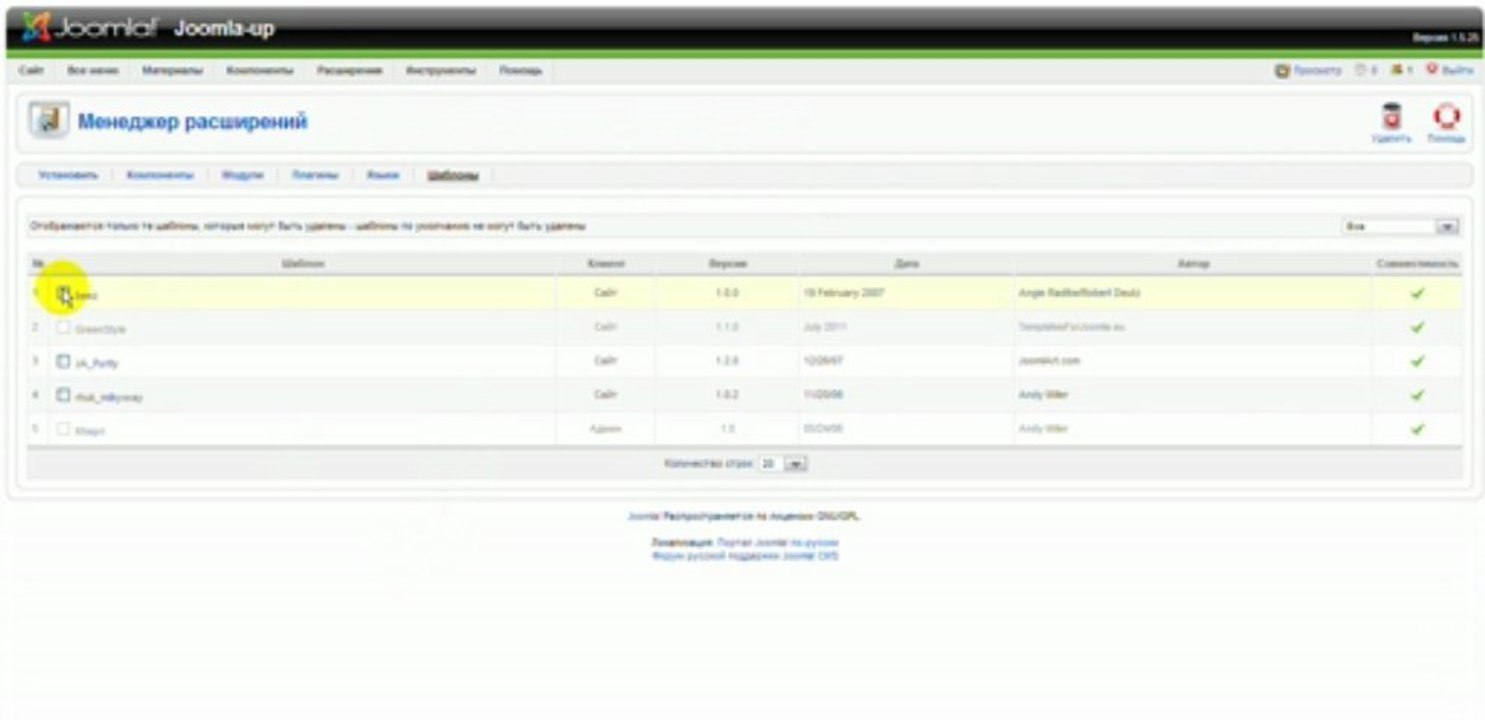This screenshot has width=1485, height=720.
Task: Open the Количество строк rows-per-page dropdown
Action: click(783, 464)
